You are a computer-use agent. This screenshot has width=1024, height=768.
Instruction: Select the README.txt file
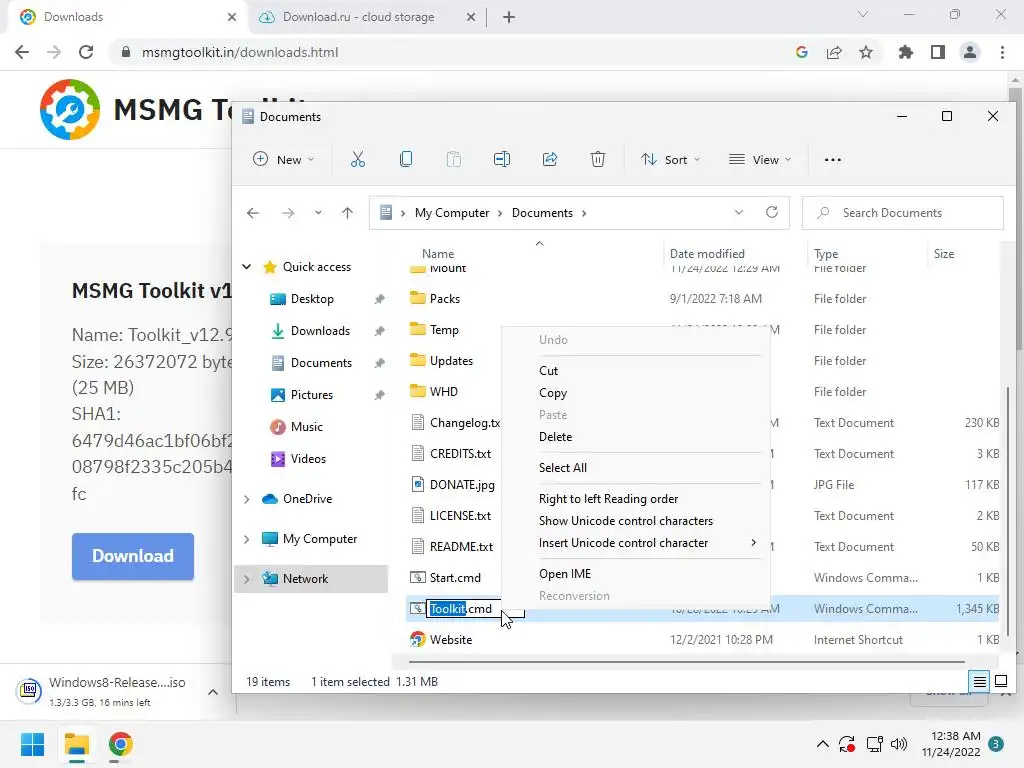[461, 547]
